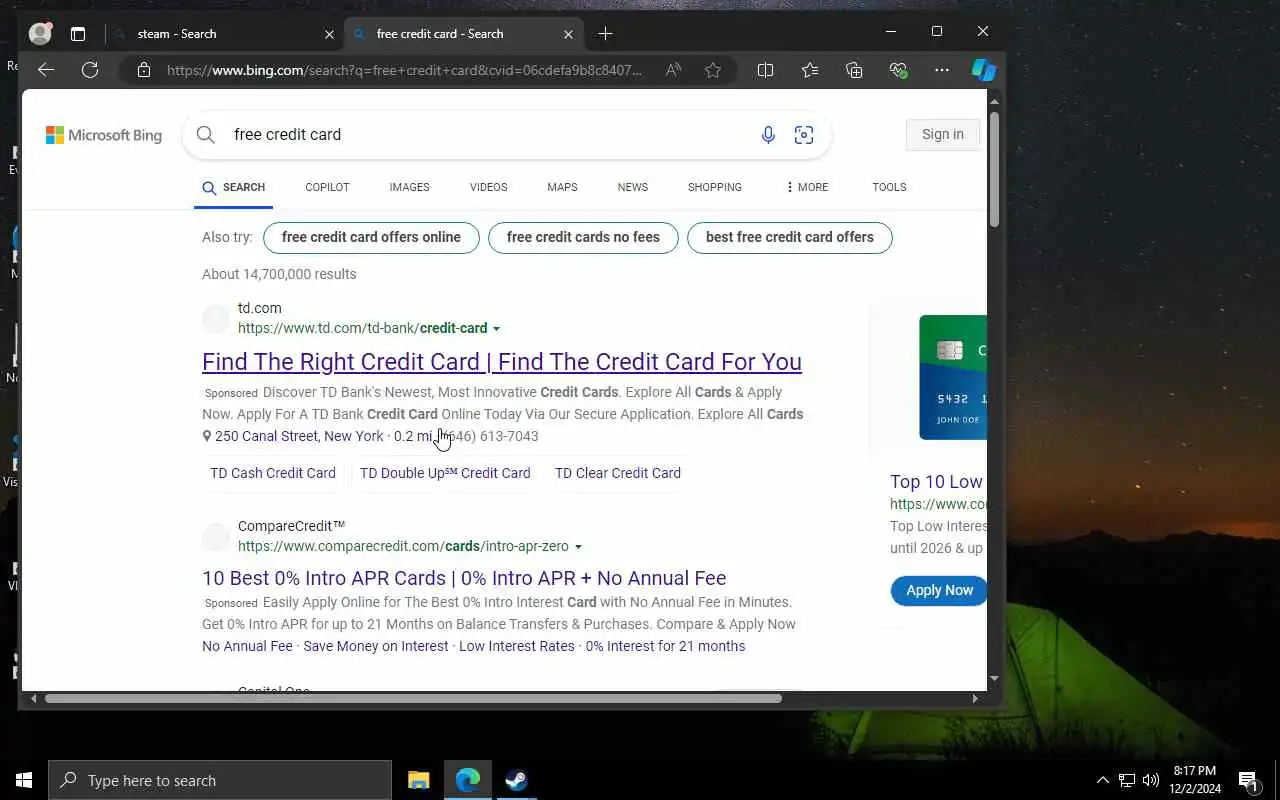Open the 'No Annual Fee' sitelink
Screen dimensions: 1280x800
coord(247,646)
